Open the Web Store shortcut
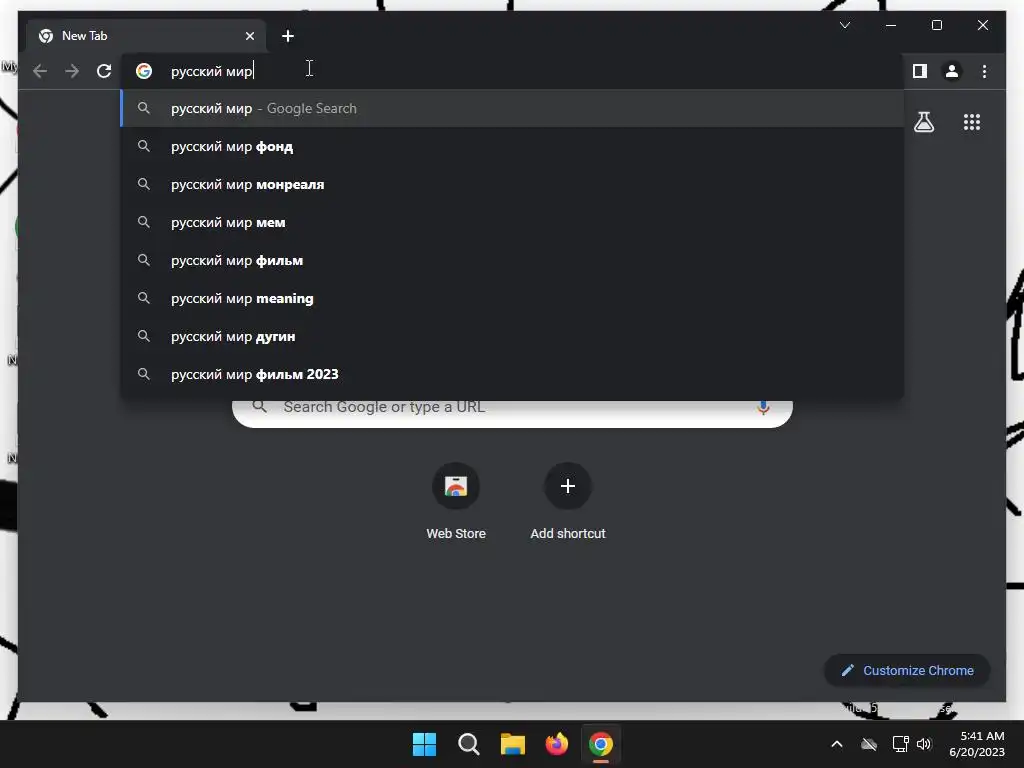Screen dimensions: 1024x768 click(456, 502)
